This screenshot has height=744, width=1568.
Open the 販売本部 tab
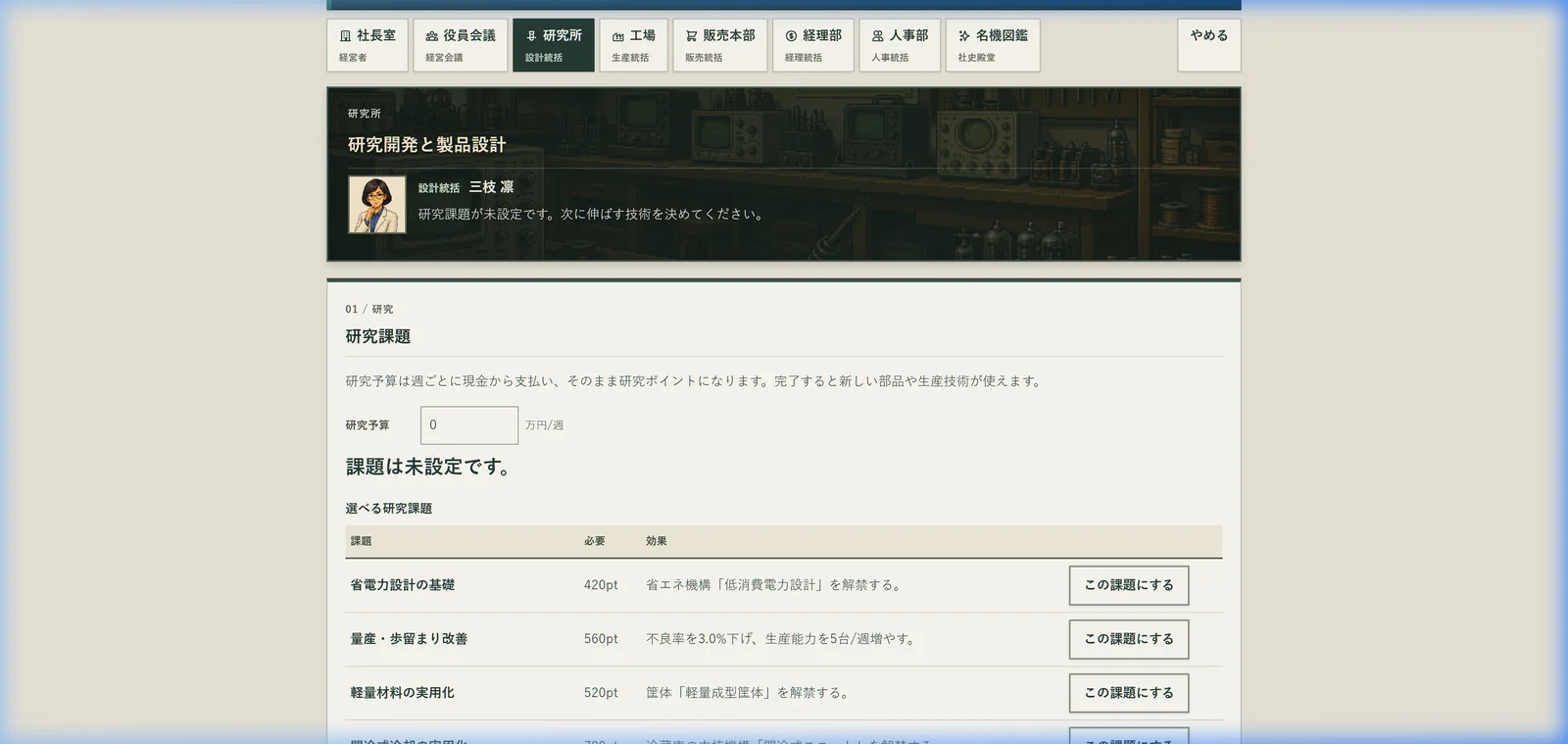pyautogui.click(x=720, y=45)
